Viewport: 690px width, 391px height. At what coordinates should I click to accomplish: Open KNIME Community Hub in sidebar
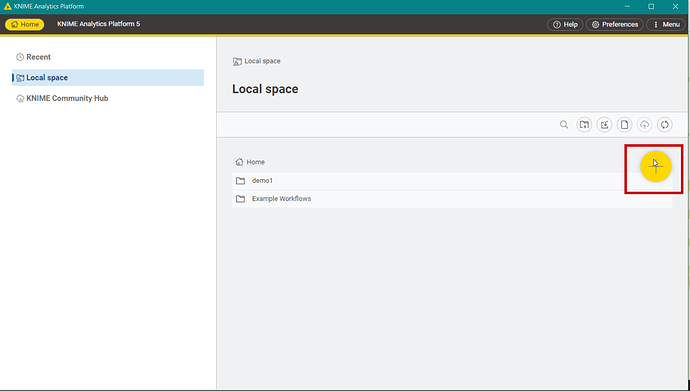point(108,98)
